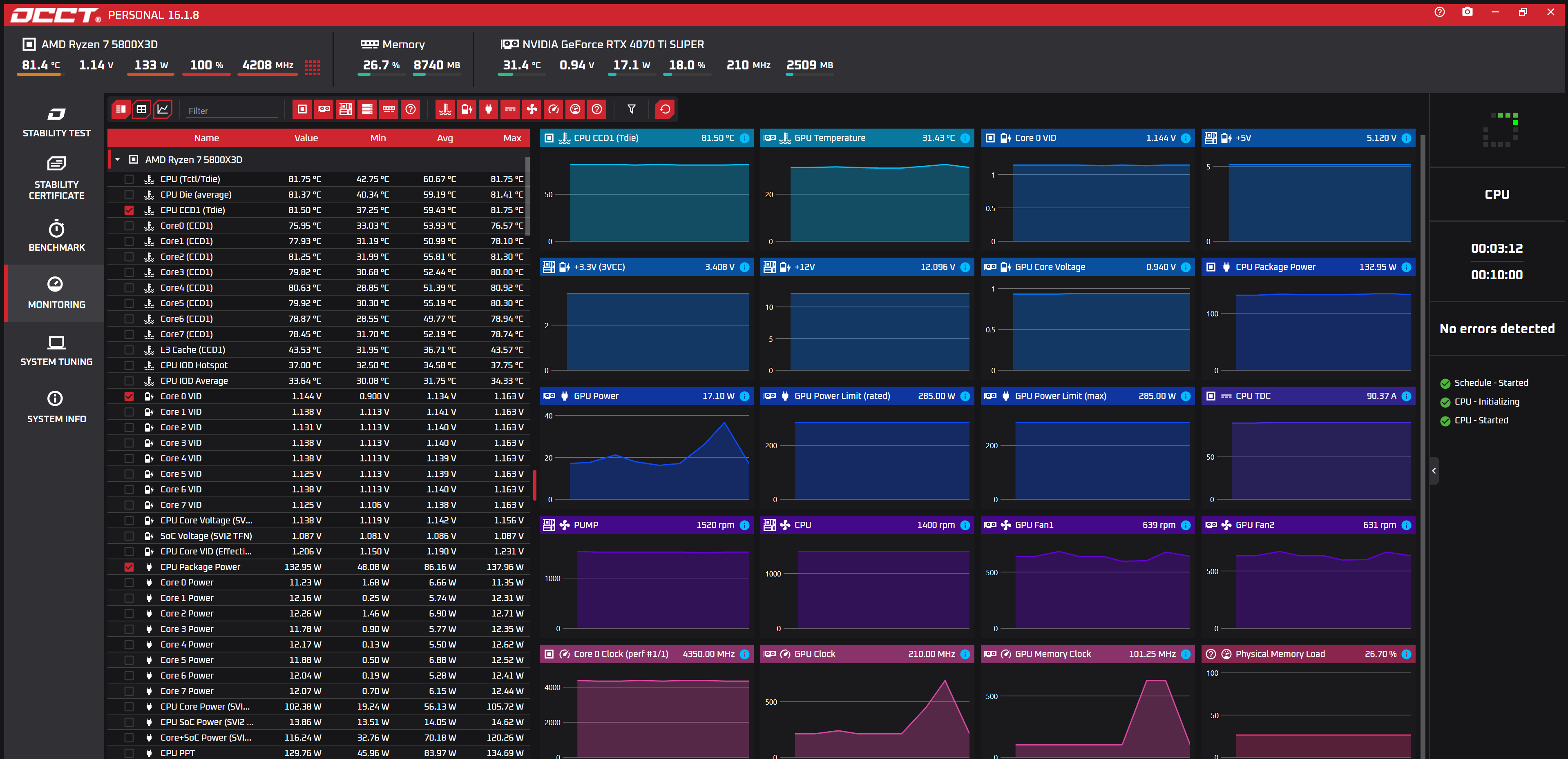
Task: Switch to table-only view
Action: [x=141, y=109]
